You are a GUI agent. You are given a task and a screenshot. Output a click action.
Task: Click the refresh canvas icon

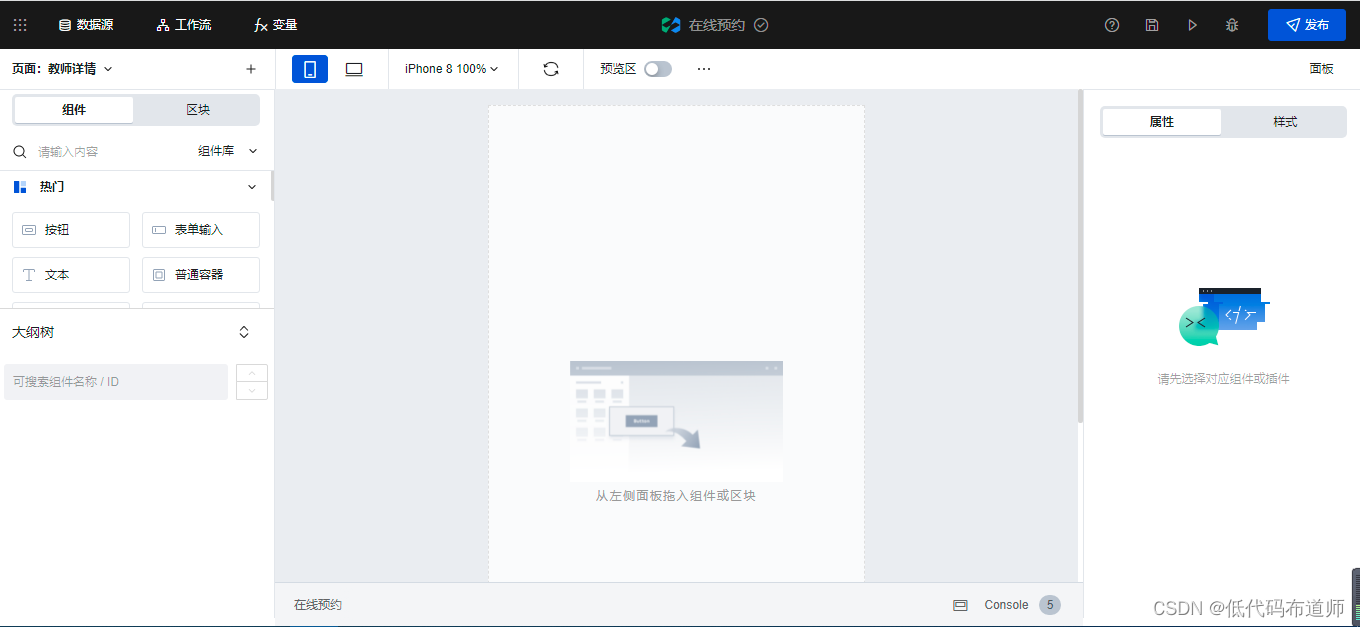[x=551, y=69]
